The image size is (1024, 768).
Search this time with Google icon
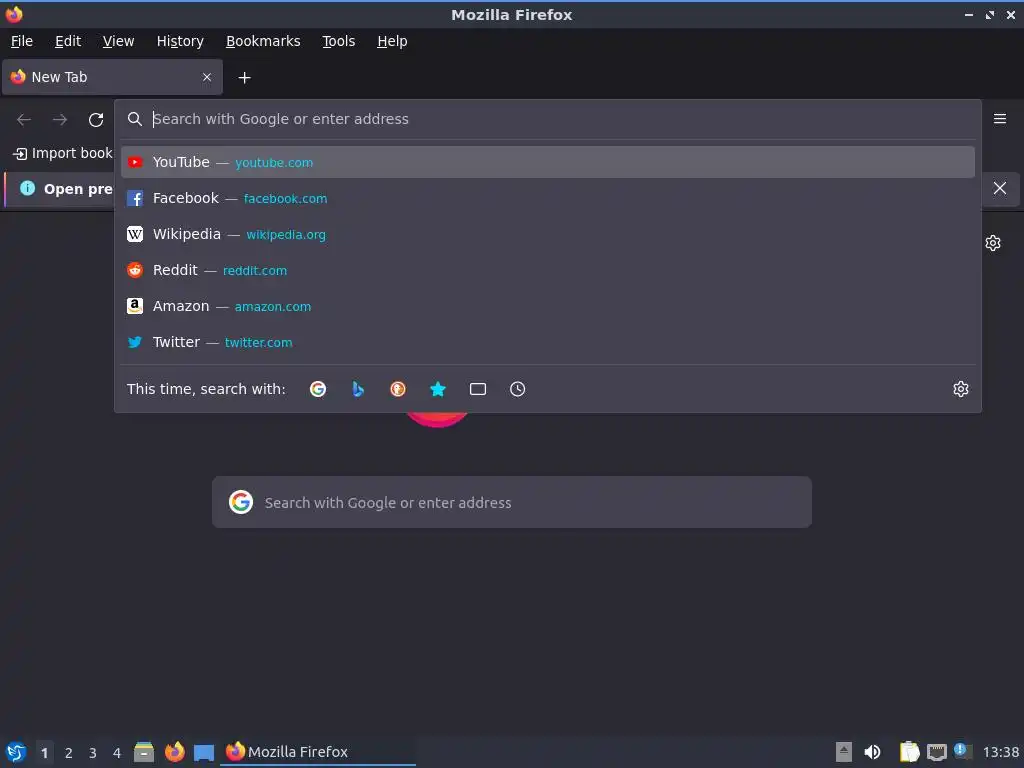[318, 389]
